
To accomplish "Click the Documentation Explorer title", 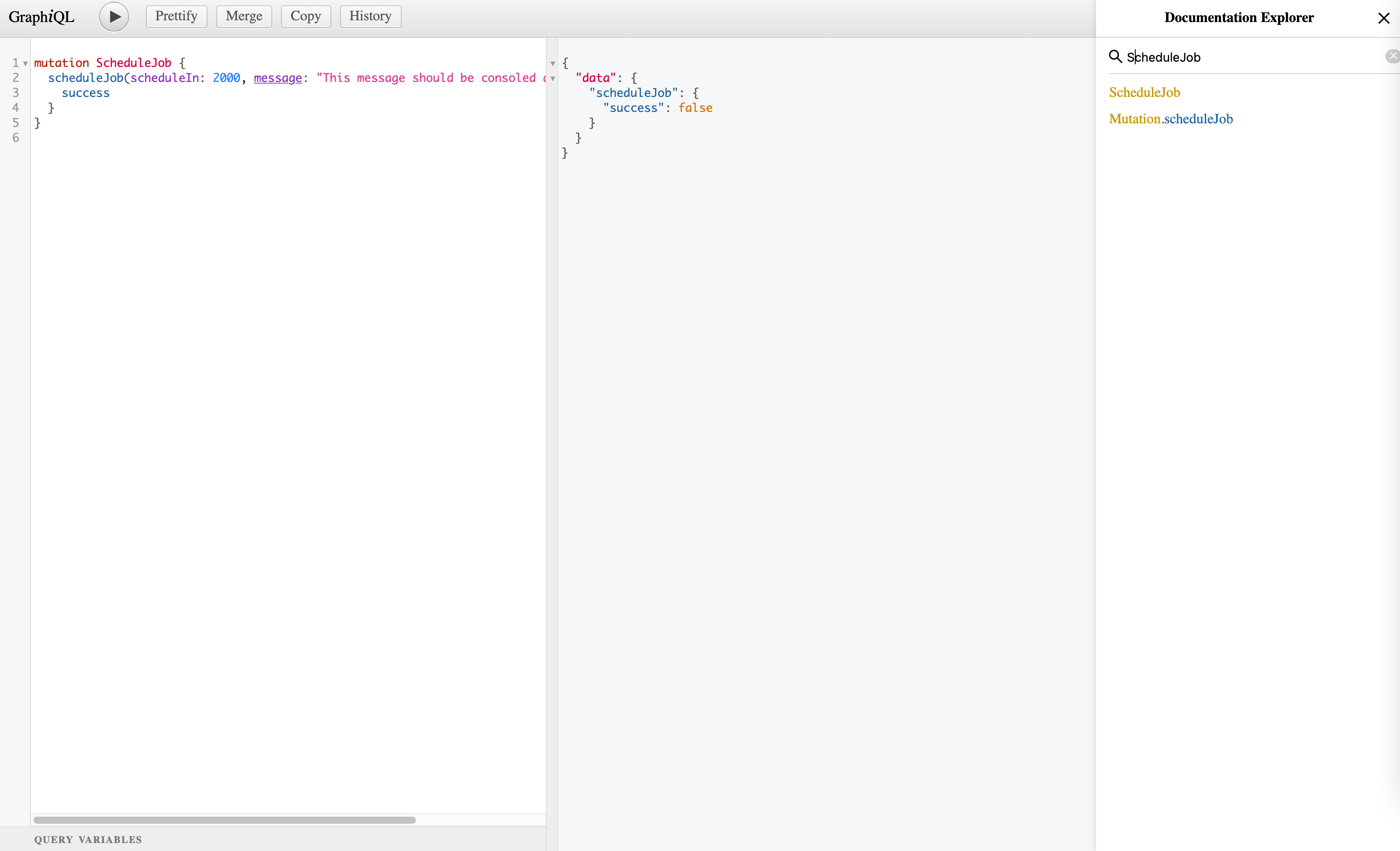I will (1239, 18).
